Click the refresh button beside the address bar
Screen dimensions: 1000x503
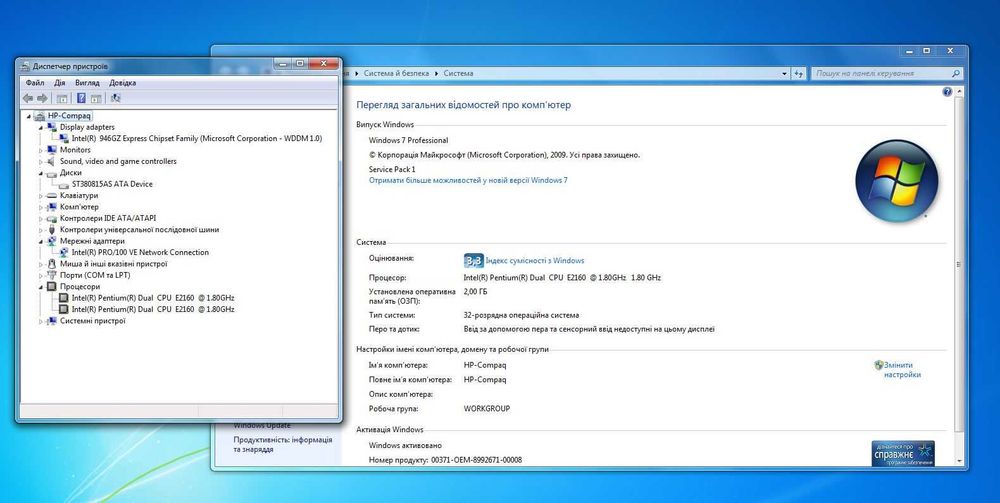point(799,74)
